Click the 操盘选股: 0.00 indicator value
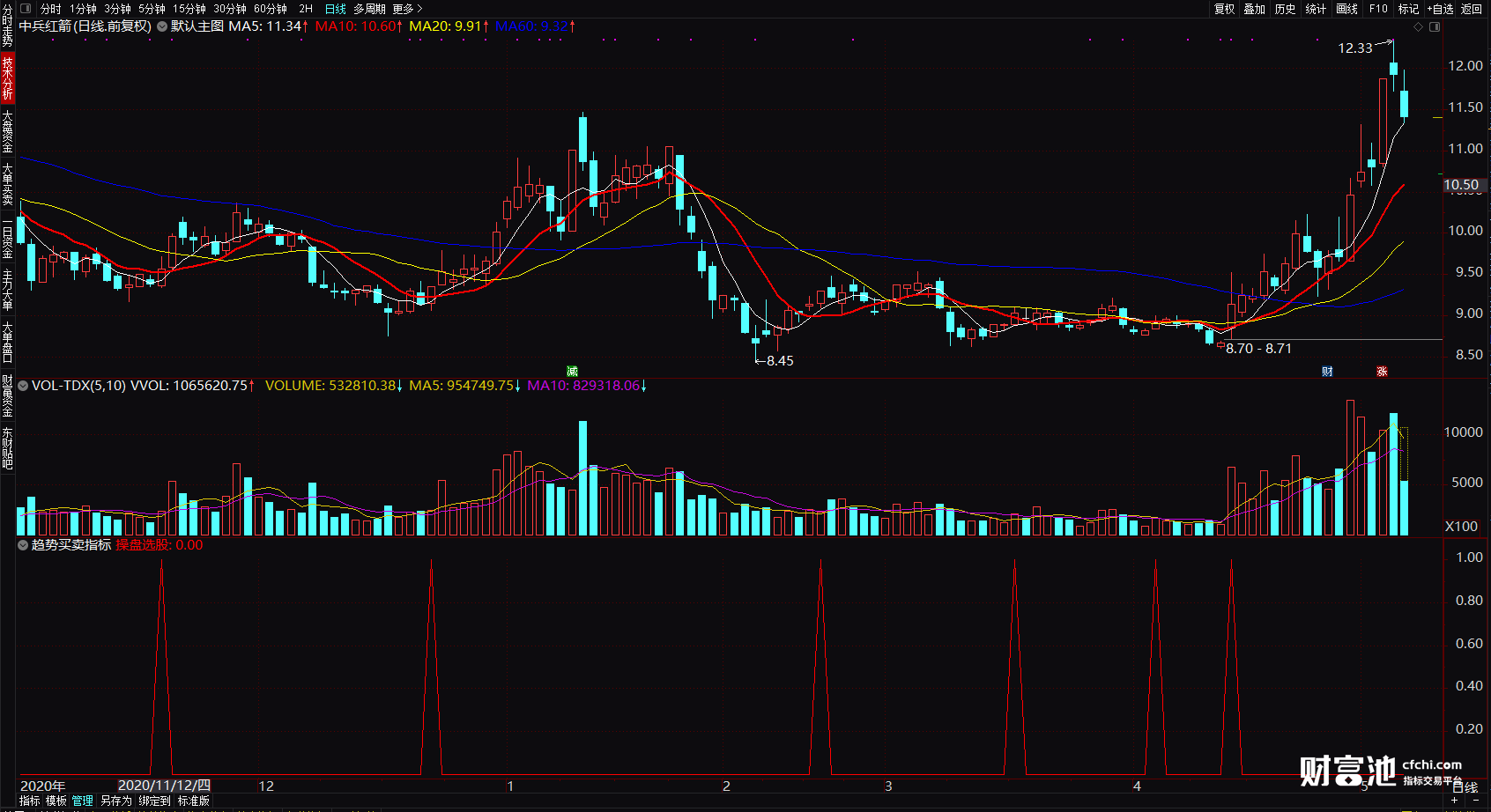 (x=159, y=545)
